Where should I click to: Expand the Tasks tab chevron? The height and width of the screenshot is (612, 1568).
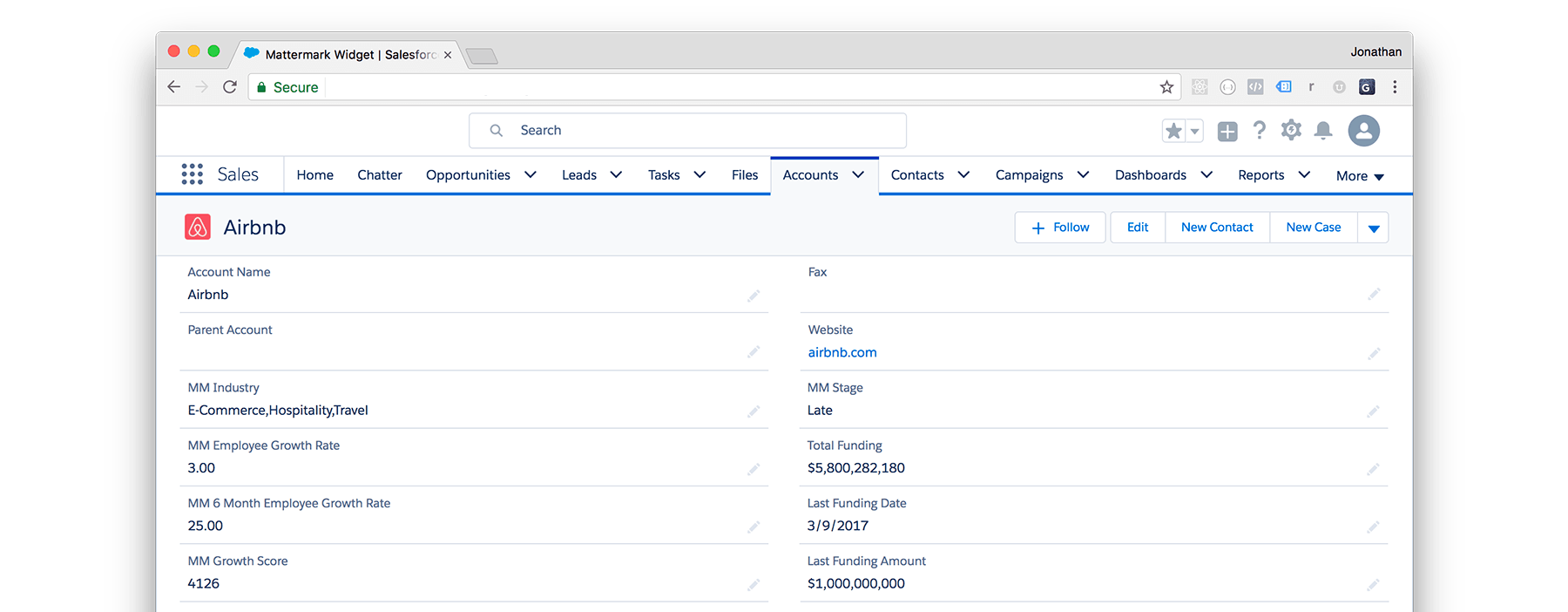pos(700,174)
